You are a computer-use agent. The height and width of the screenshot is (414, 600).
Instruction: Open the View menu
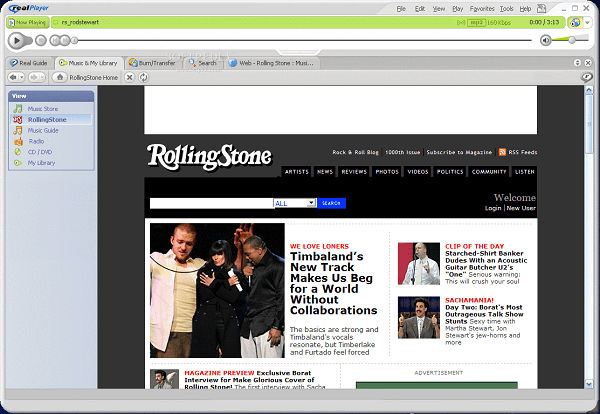[439, 8]
